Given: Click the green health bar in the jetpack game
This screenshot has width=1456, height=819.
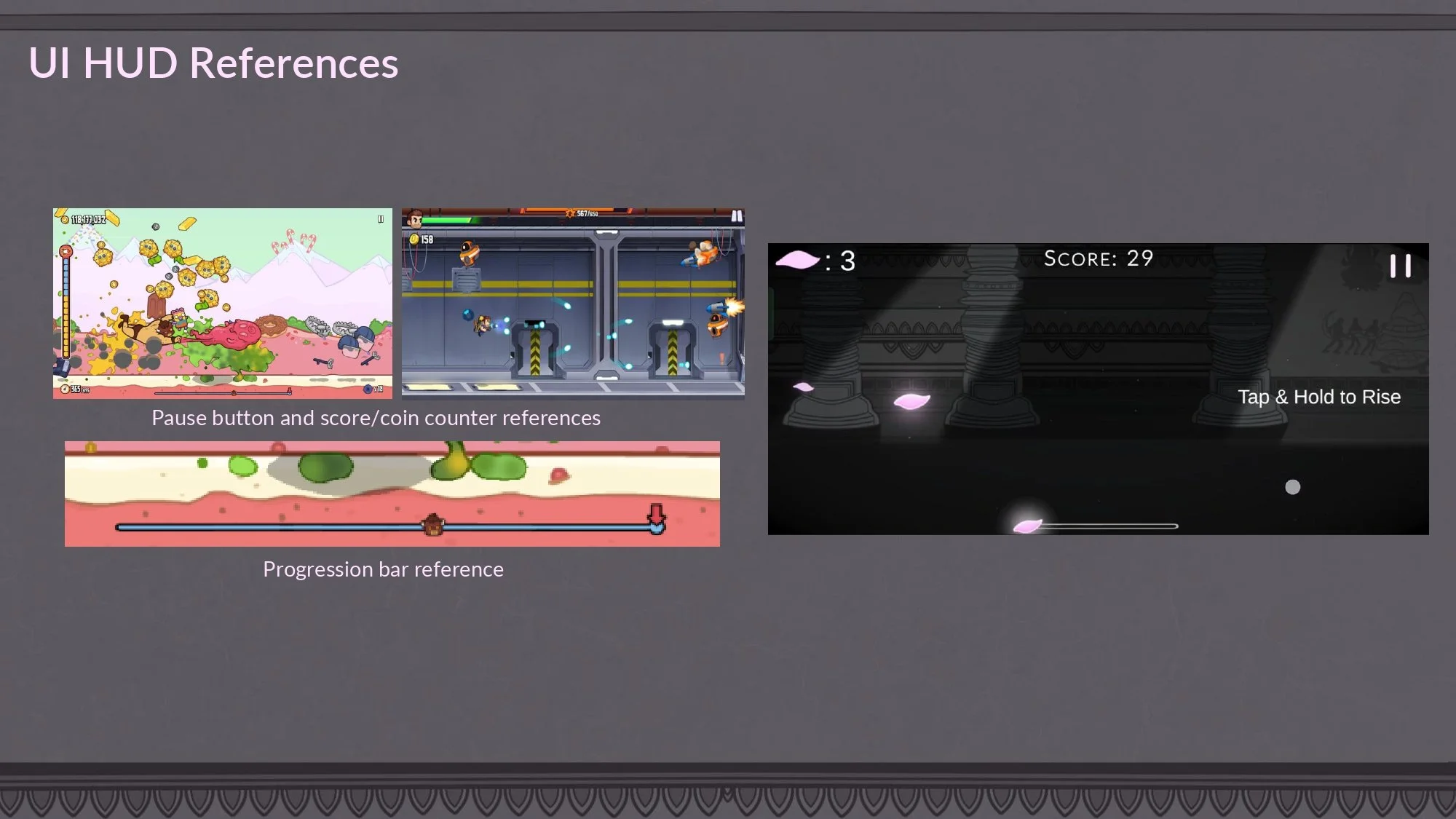Looking at the screenshot, I should [x=448, y=220].
